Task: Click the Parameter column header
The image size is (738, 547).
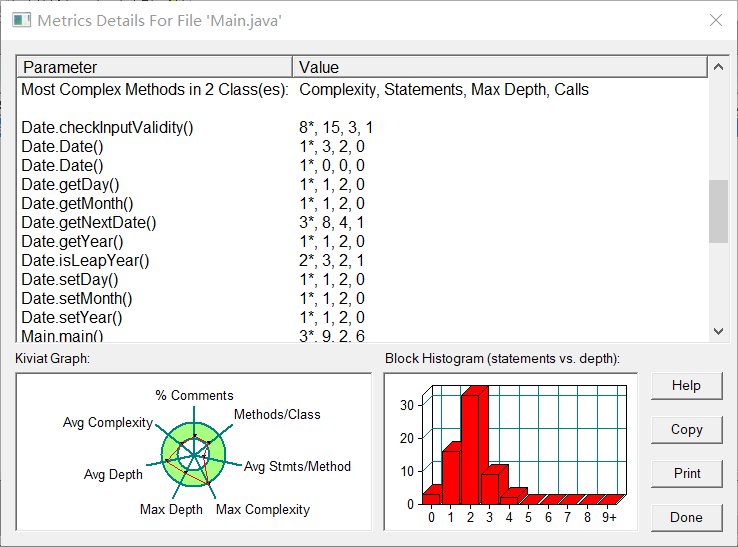Action: 154,67
